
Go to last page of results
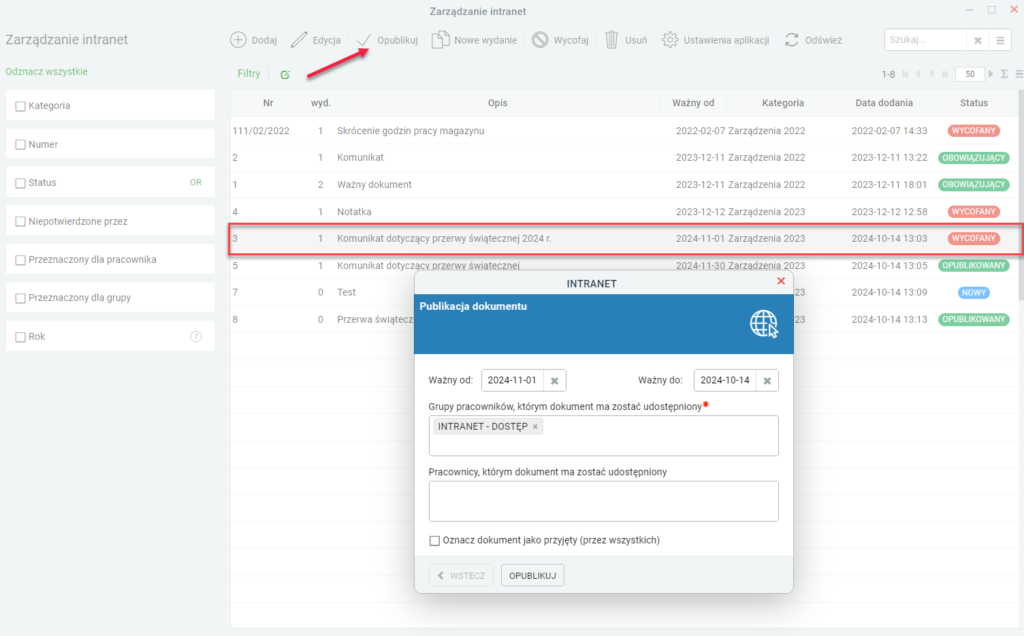click(x=944, y=74)
